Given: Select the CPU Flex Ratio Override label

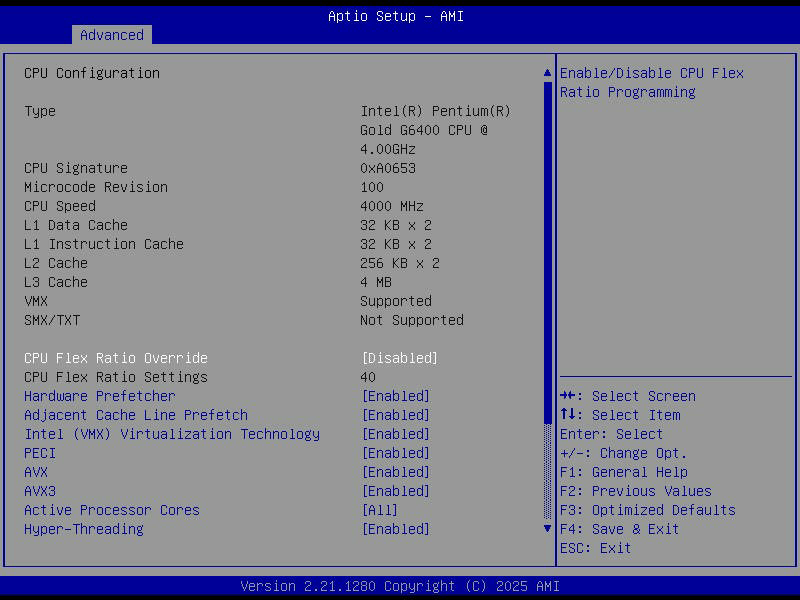Looking at the screenshot, I should point(116,358).
